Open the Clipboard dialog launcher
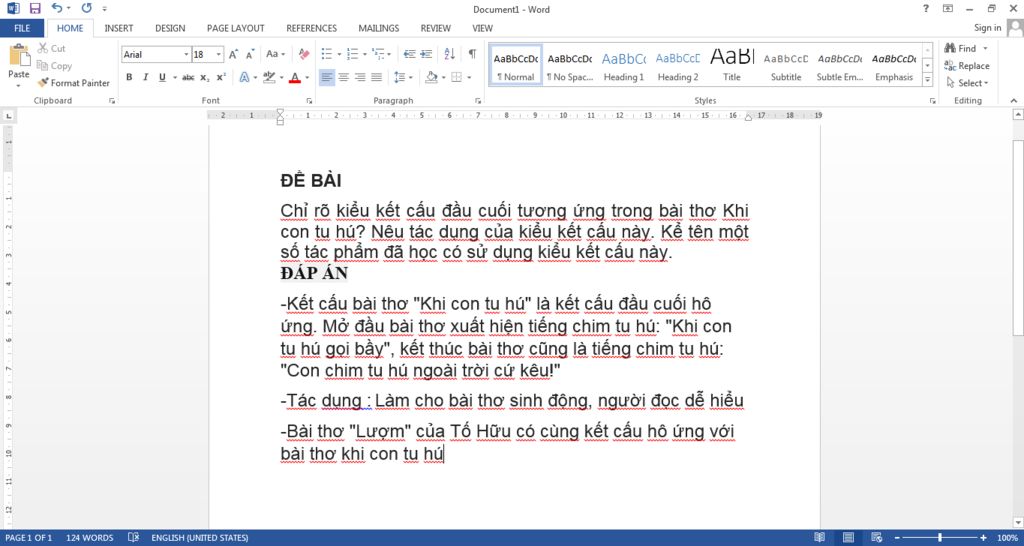This screenshot has height=546, width=1024. tap(112, 101)
